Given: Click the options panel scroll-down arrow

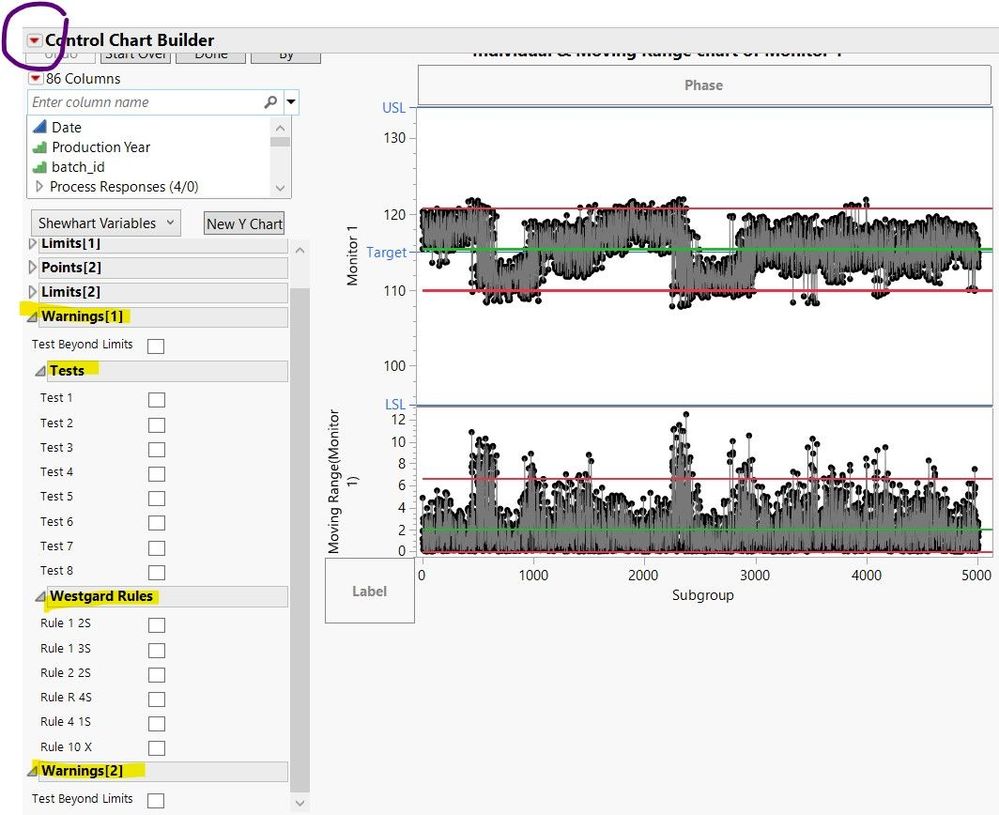Looking at the screenshot, I should 299,802.
